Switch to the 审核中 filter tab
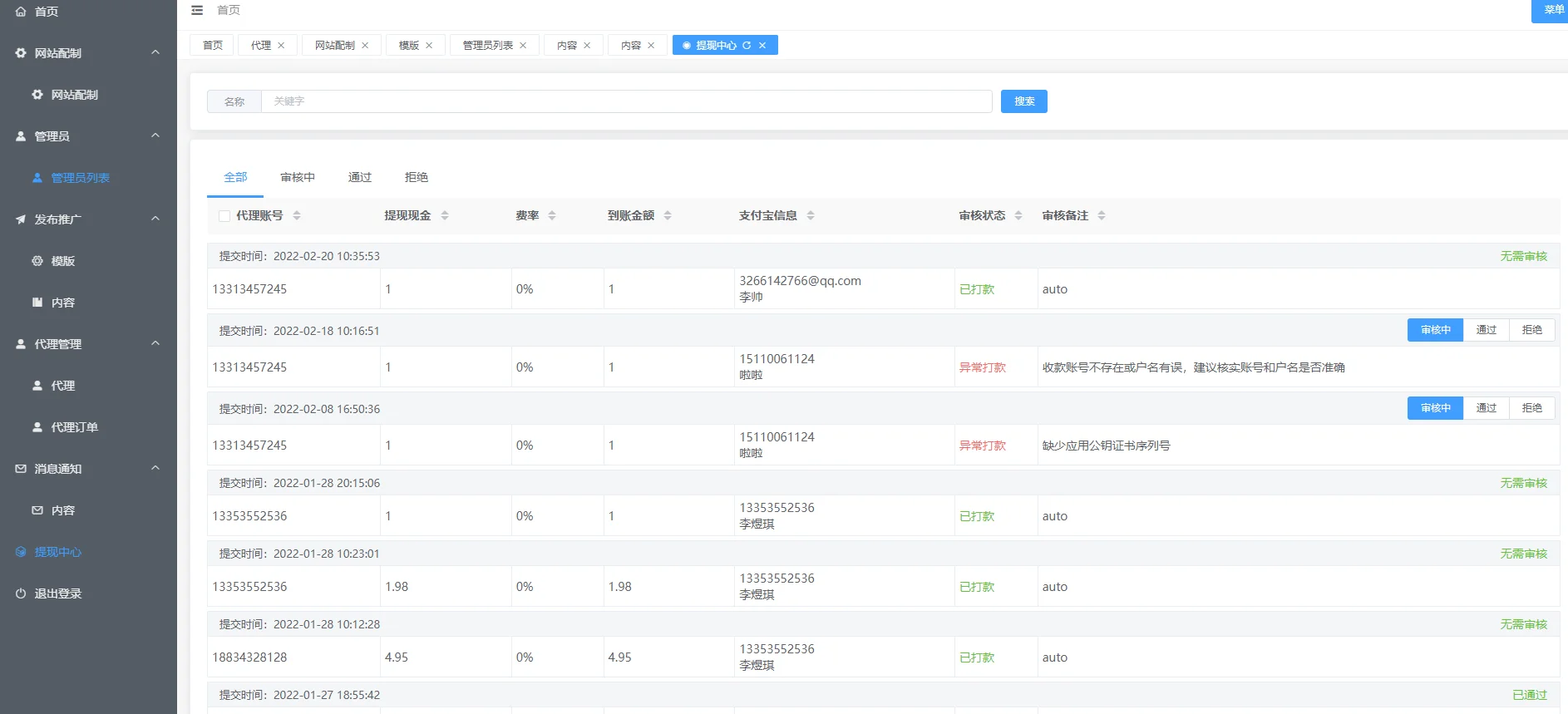Screen dimensions: 1568x714 pos(298,177)
